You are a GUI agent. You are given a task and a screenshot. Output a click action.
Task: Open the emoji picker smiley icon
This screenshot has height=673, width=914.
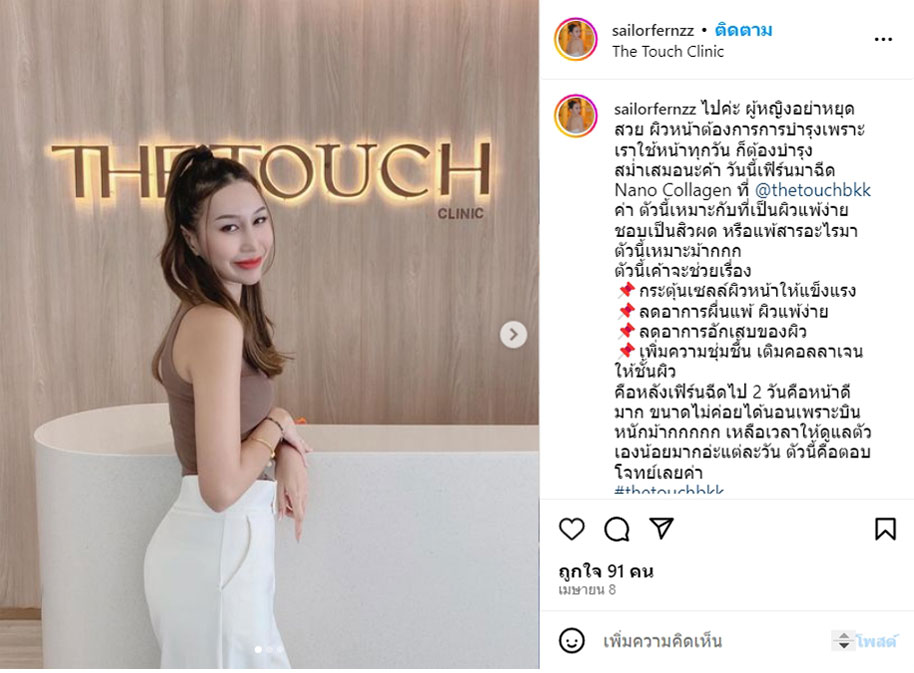571,640
